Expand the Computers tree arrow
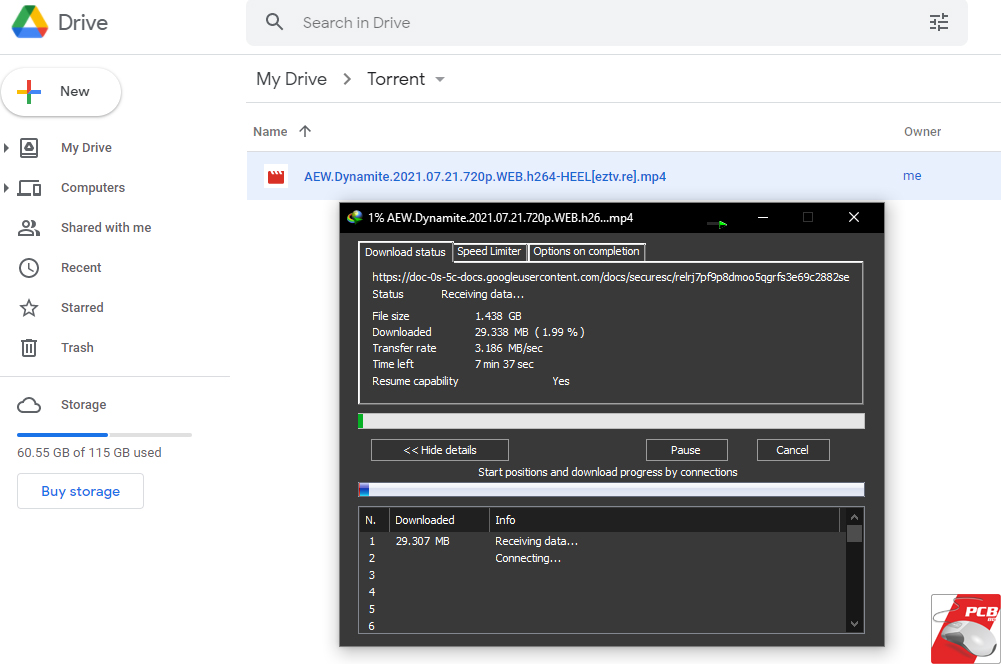 tap(6, 188)
